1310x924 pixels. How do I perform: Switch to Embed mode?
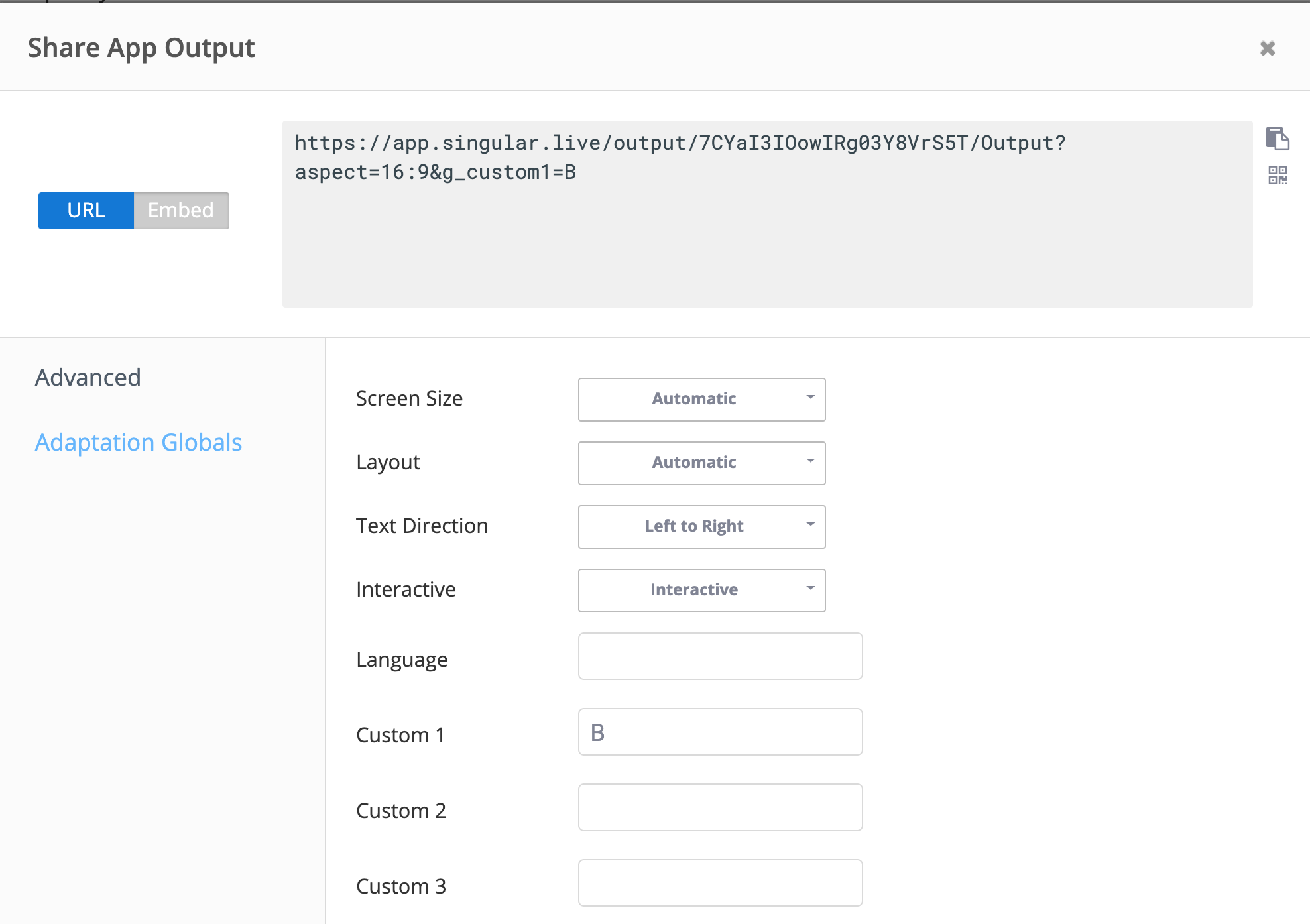[x=181, y=211]
